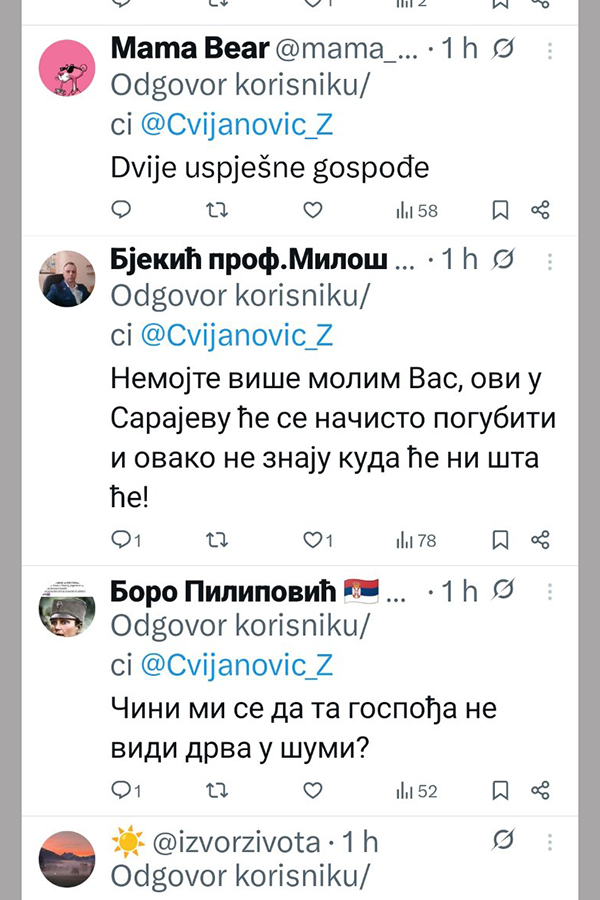Retweet Mama Bear's post

[x=216, y=210]
